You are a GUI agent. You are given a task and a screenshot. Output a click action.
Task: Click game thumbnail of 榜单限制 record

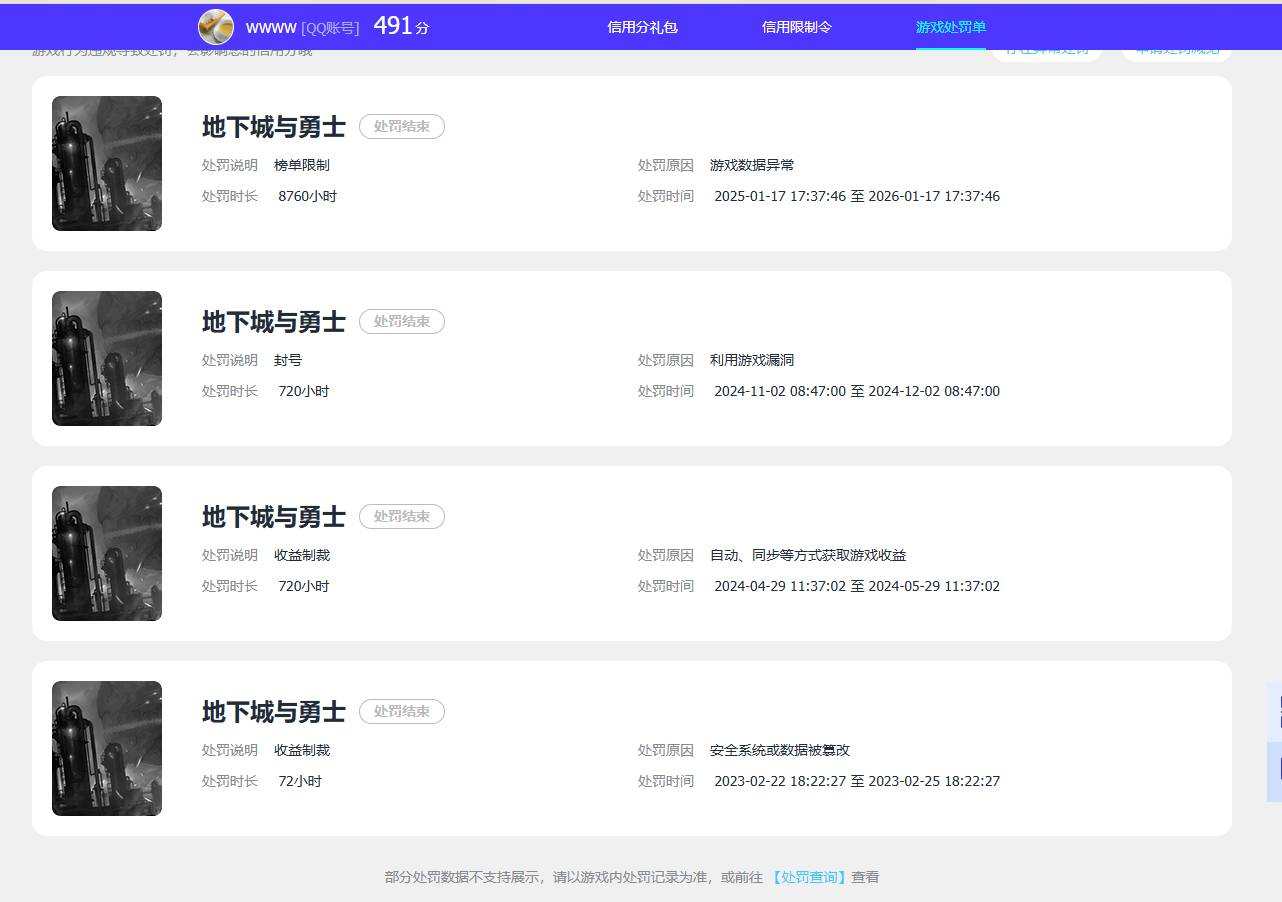click(x=107, y=163)
